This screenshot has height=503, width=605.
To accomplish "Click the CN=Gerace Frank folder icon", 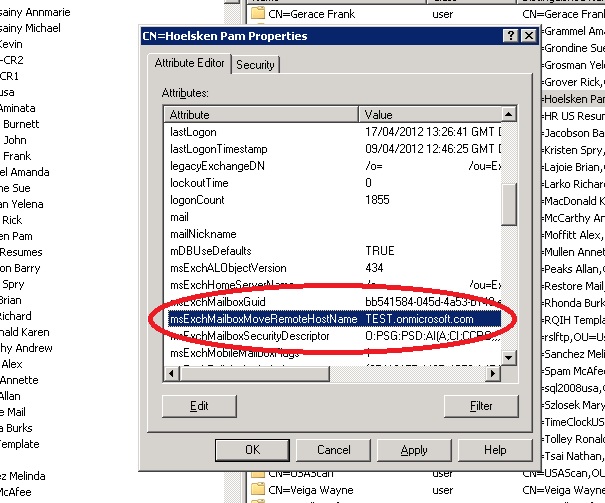I will click(257, 15).
